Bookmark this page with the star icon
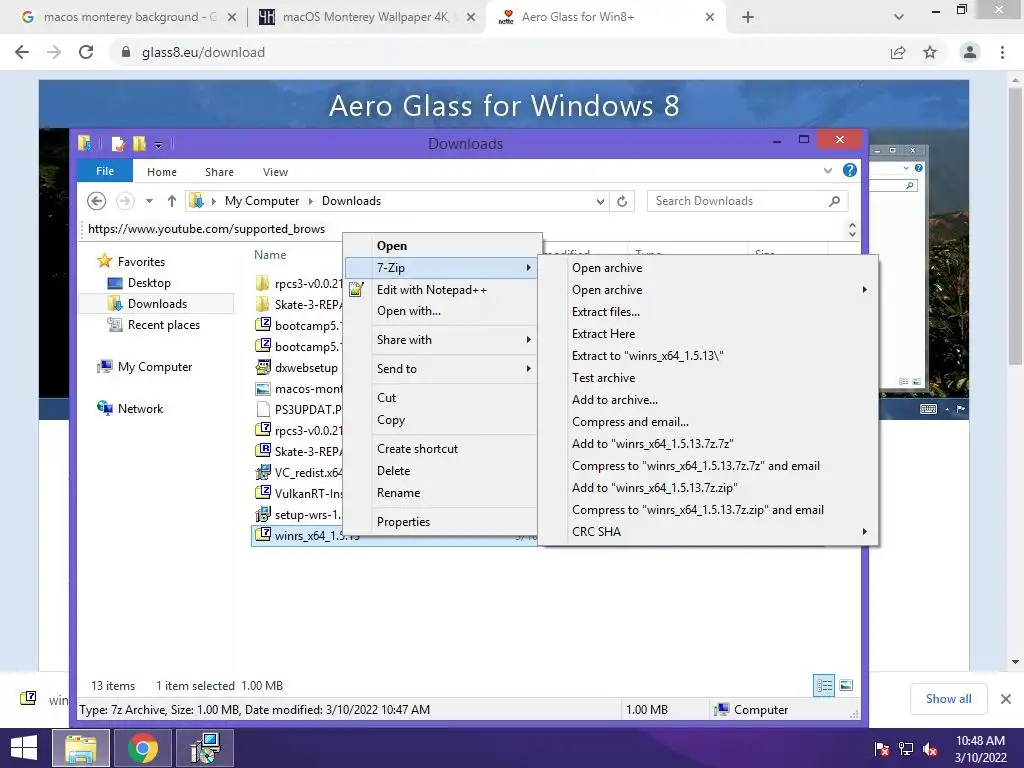The width and height of the screenshot is (1024, 768). [930, 52]
